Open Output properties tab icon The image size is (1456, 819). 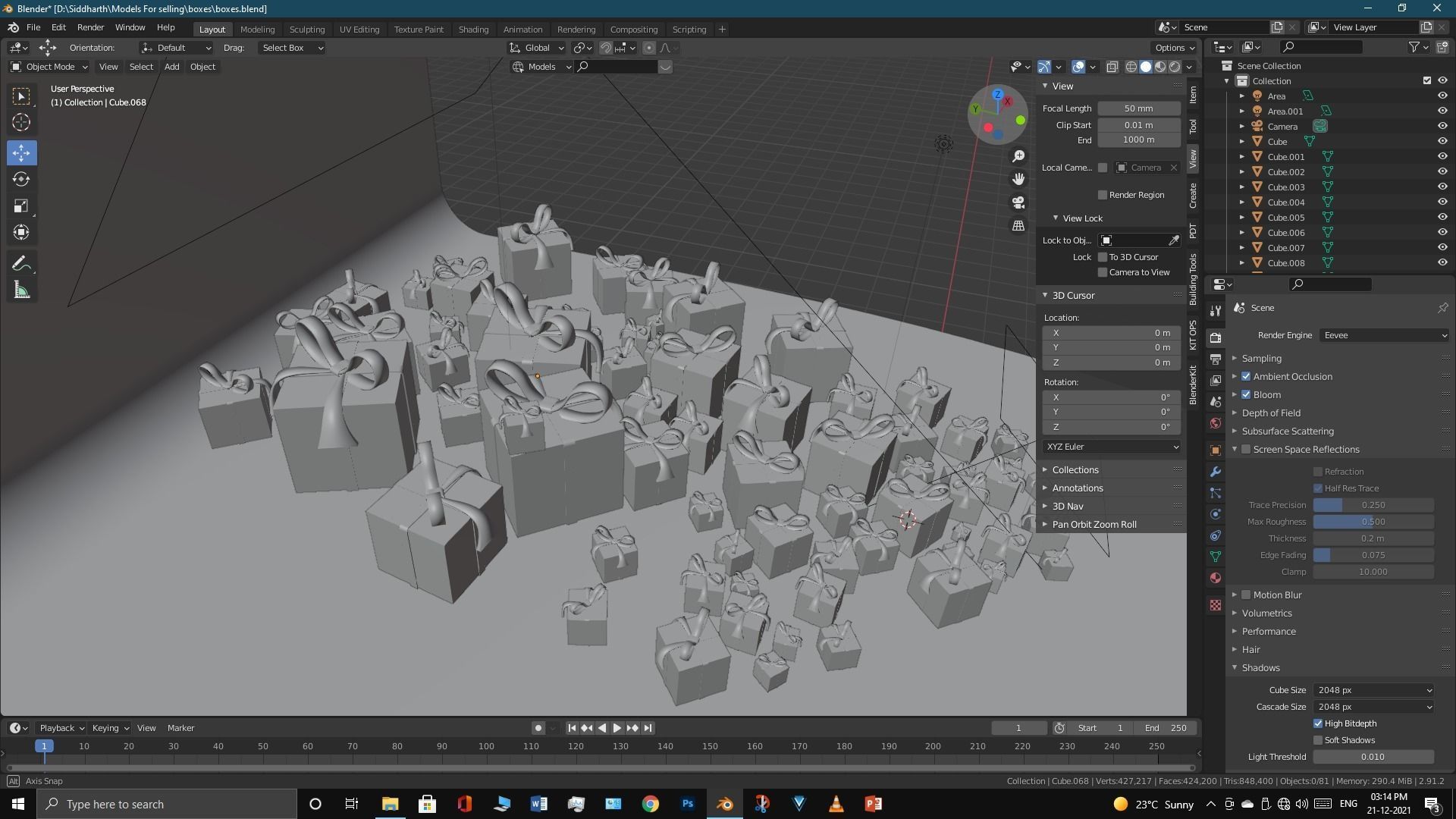[x=1216, y=359]
